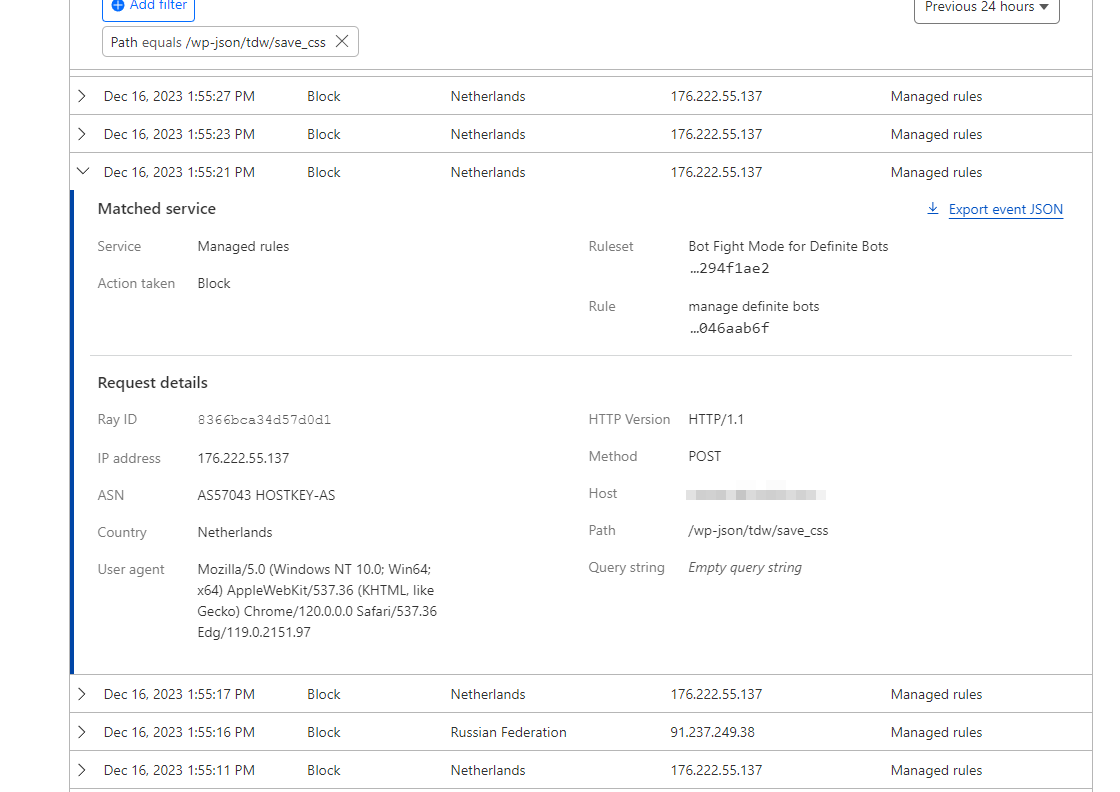Click the Path value /wp-json/tdw/save_css
This screenshot has height=792, width=1120.
(758, 531)
